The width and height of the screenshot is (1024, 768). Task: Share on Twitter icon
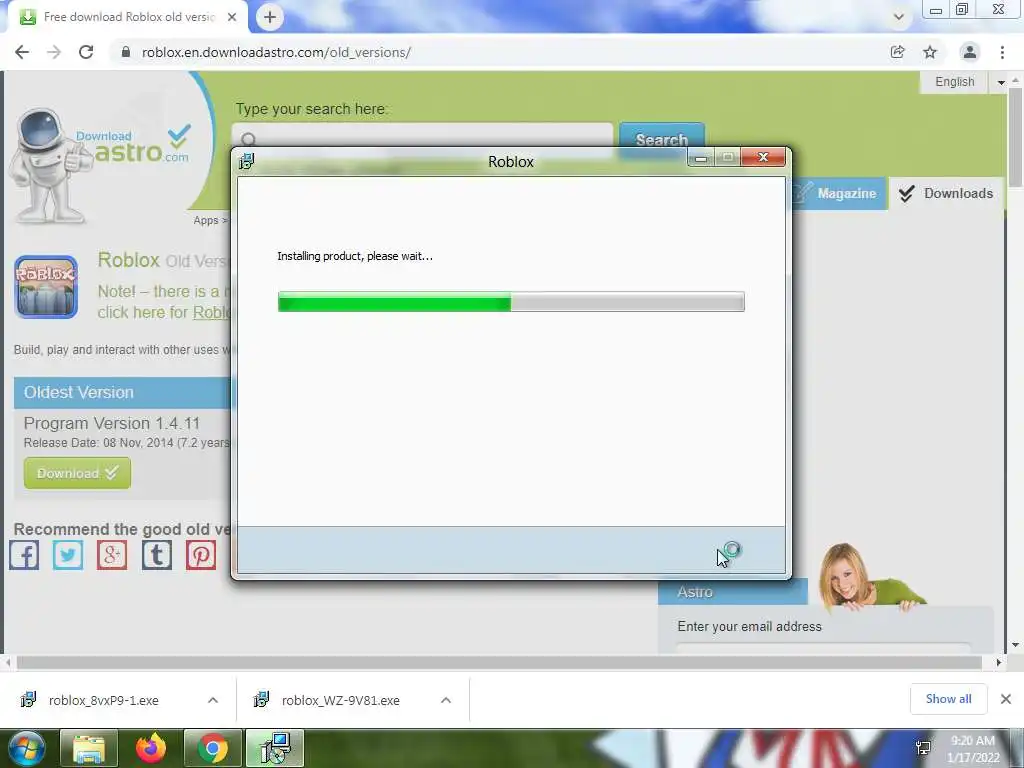[68, 555]
